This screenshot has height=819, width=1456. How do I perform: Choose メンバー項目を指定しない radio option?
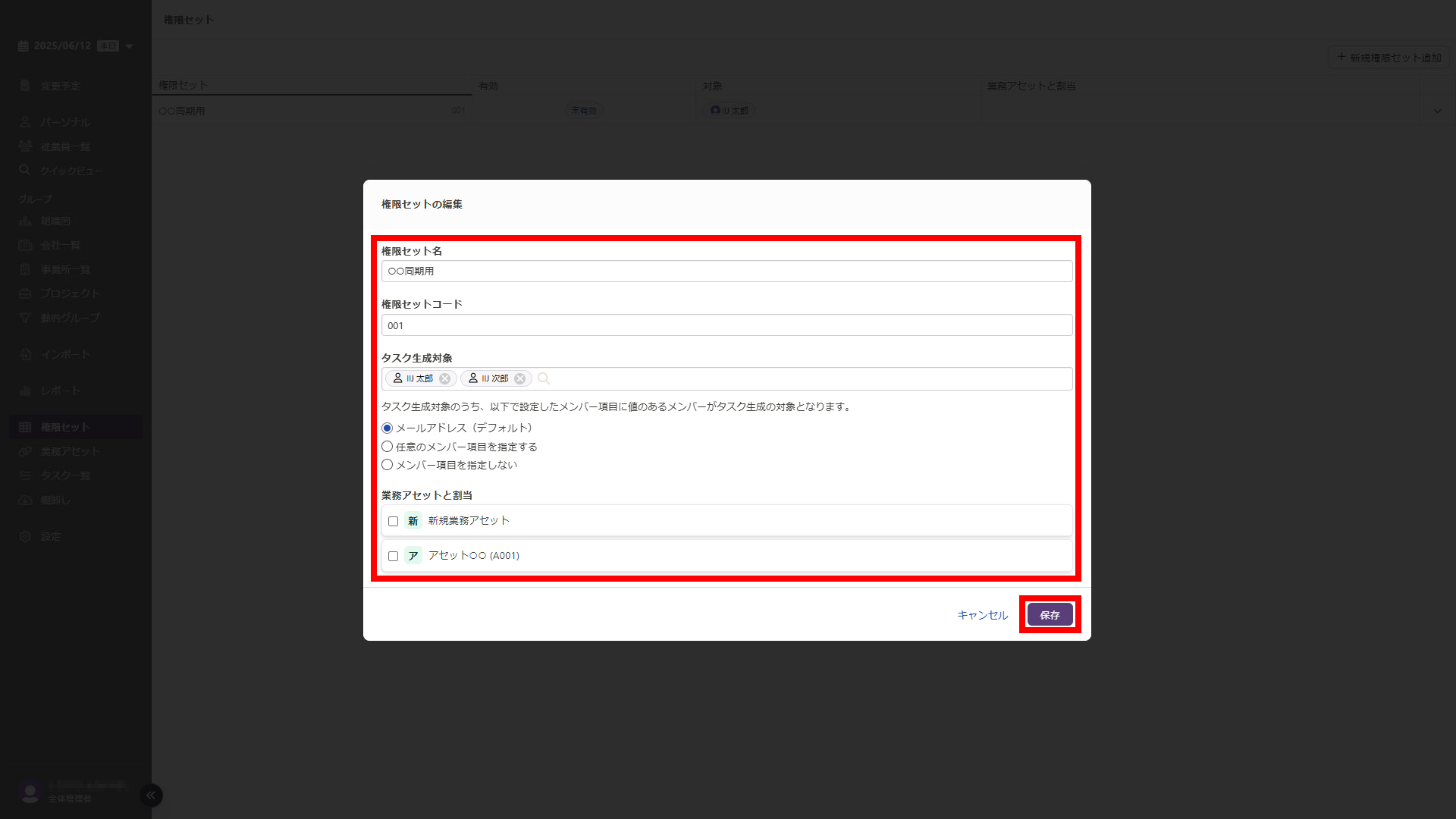point(388,465)
